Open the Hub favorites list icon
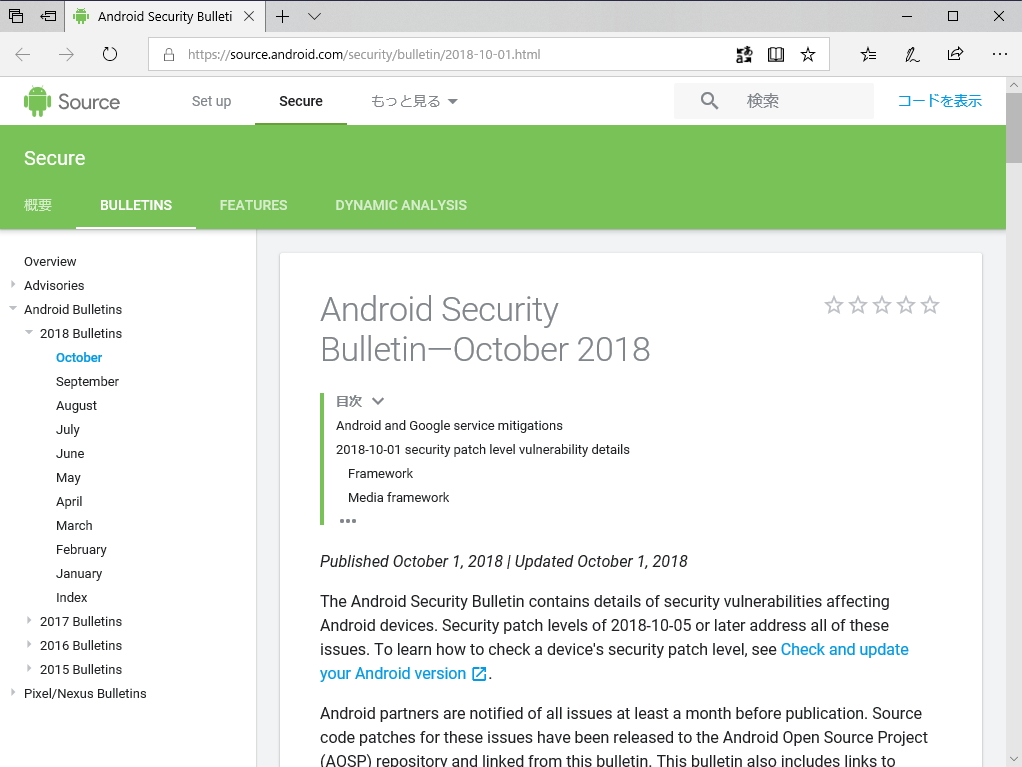The height and width of the screenshot is (767, 1022). click(x=868, y=54)
